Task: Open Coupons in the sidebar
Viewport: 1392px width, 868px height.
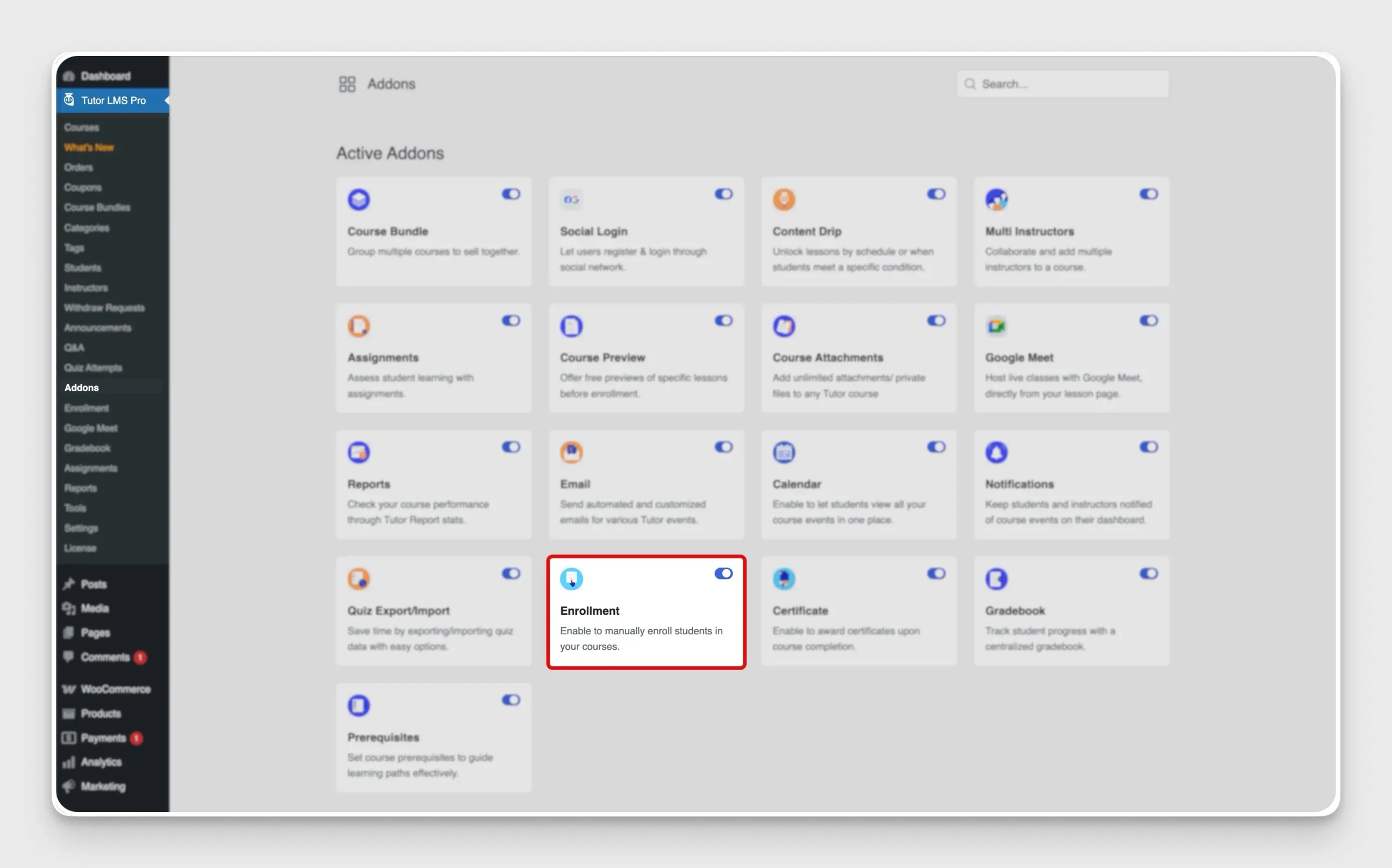Action: point(83,188)
